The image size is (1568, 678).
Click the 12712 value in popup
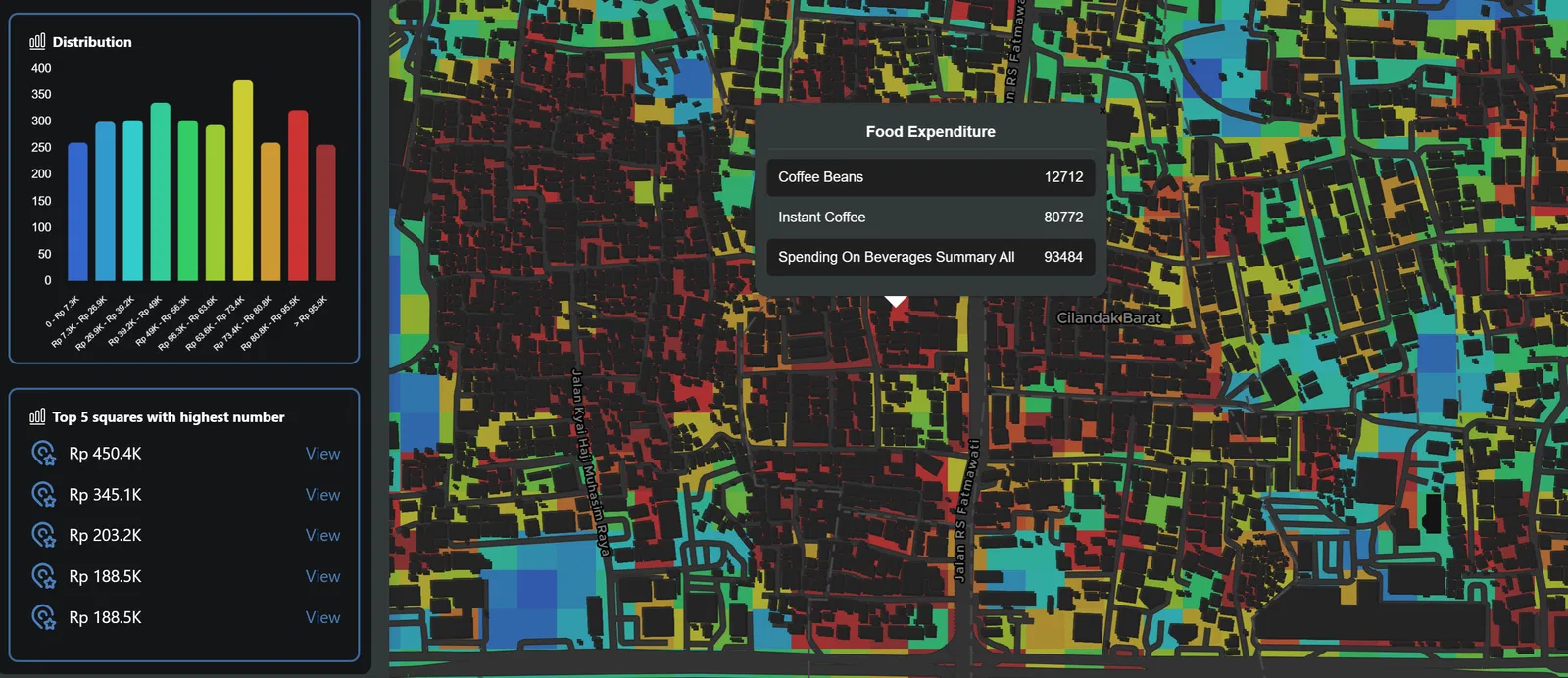[x=1063, y=177]
